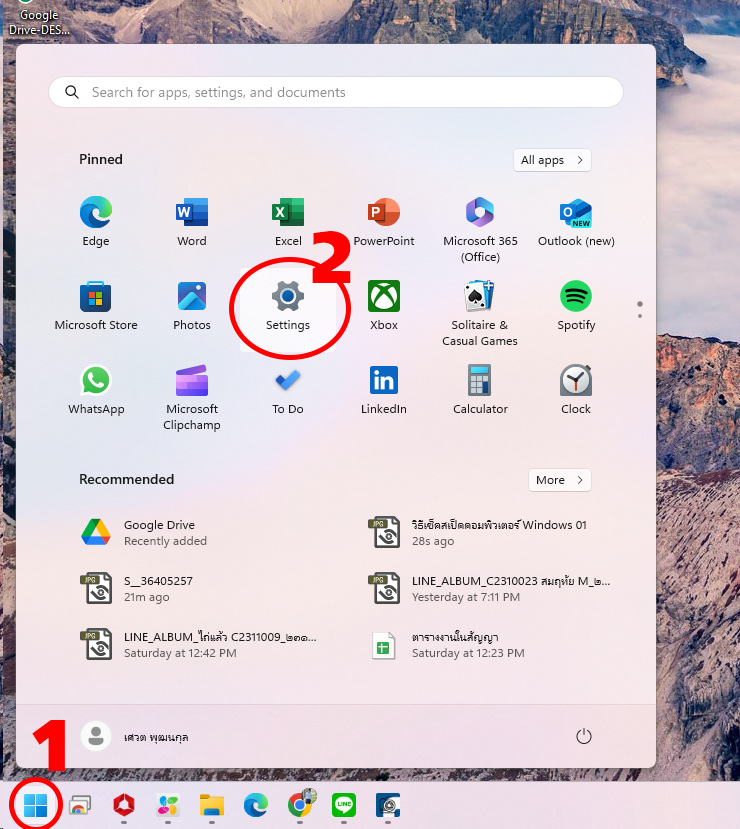Screen dimensions: 740x829
Task: Open the power options button
Action: pyautogui.click(x=584, y=737)
